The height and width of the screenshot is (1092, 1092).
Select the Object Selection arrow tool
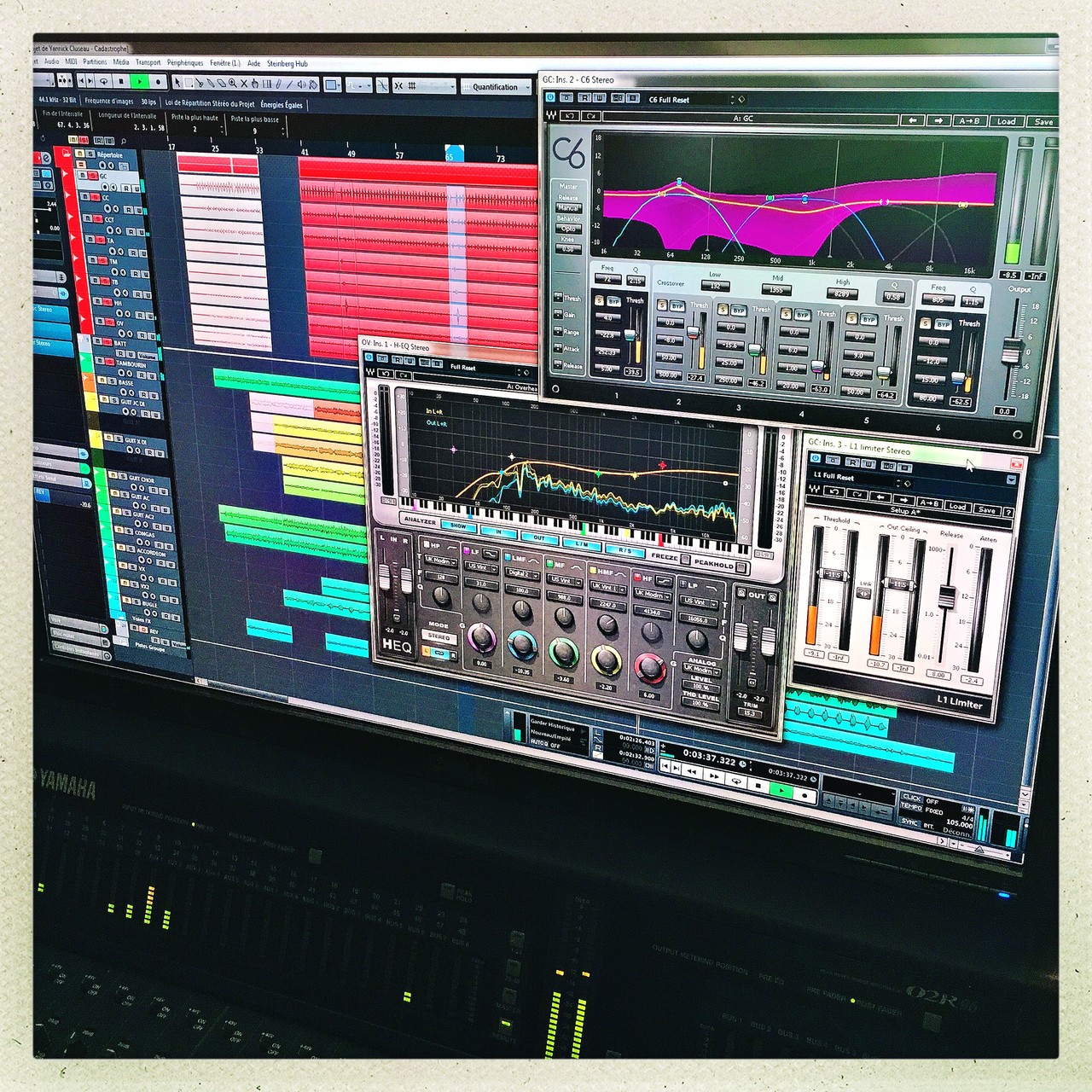coord(177,83)
